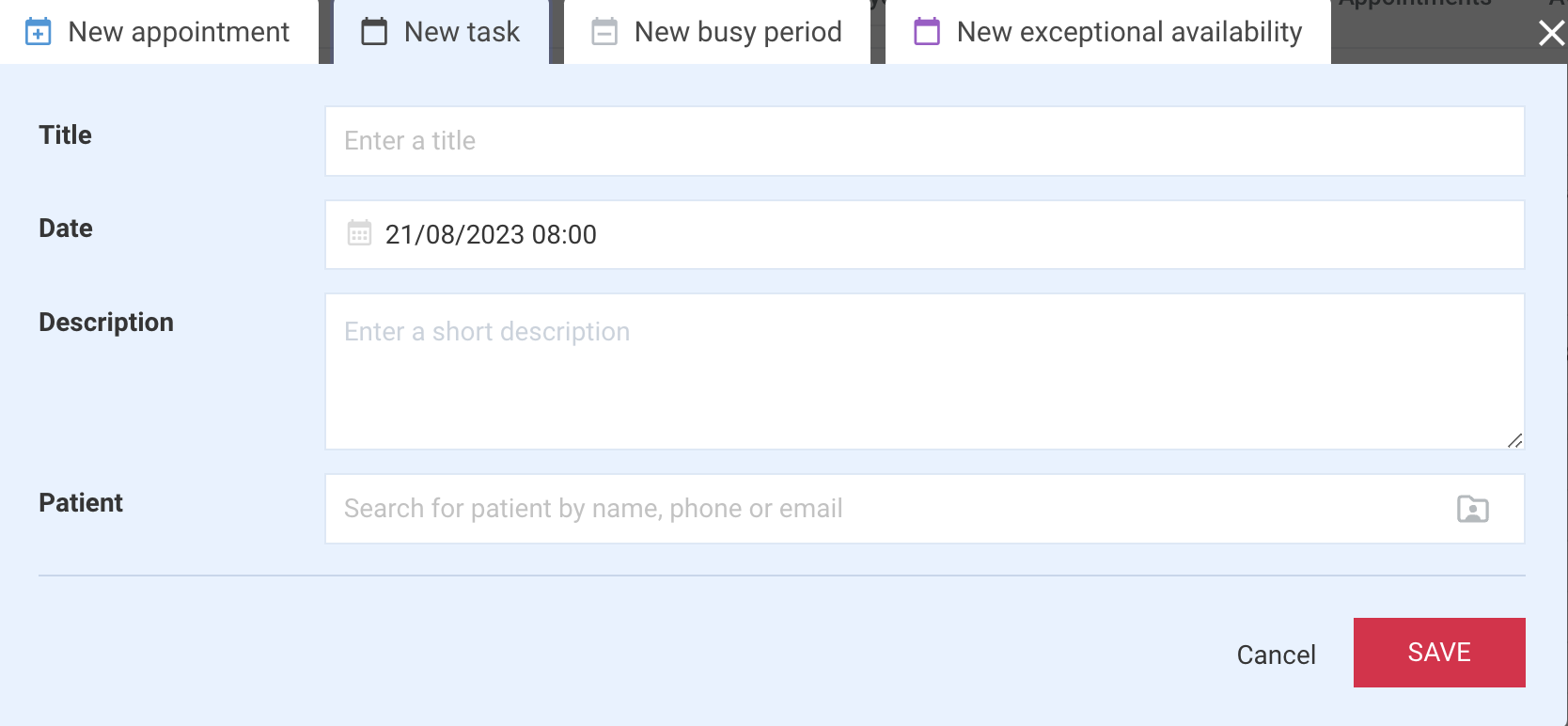Click the purple calendar icon for exceptional availability
The image size is (1568, 726).
point(927,32)
